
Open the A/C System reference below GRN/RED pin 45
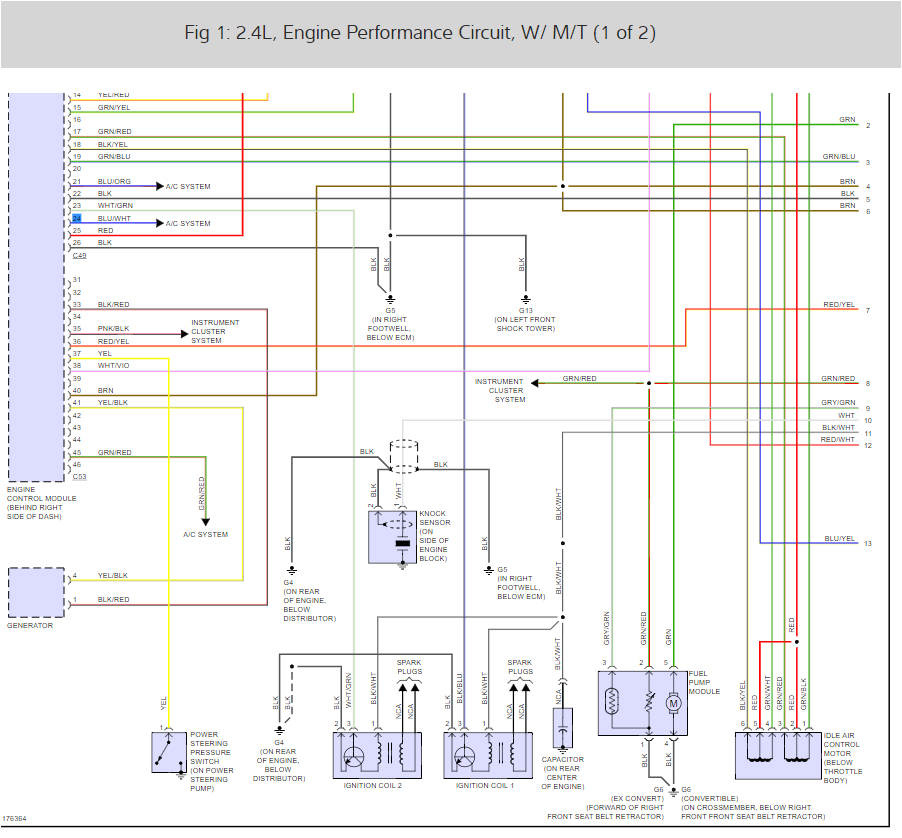pyautogui.click(x=205, y=535)
